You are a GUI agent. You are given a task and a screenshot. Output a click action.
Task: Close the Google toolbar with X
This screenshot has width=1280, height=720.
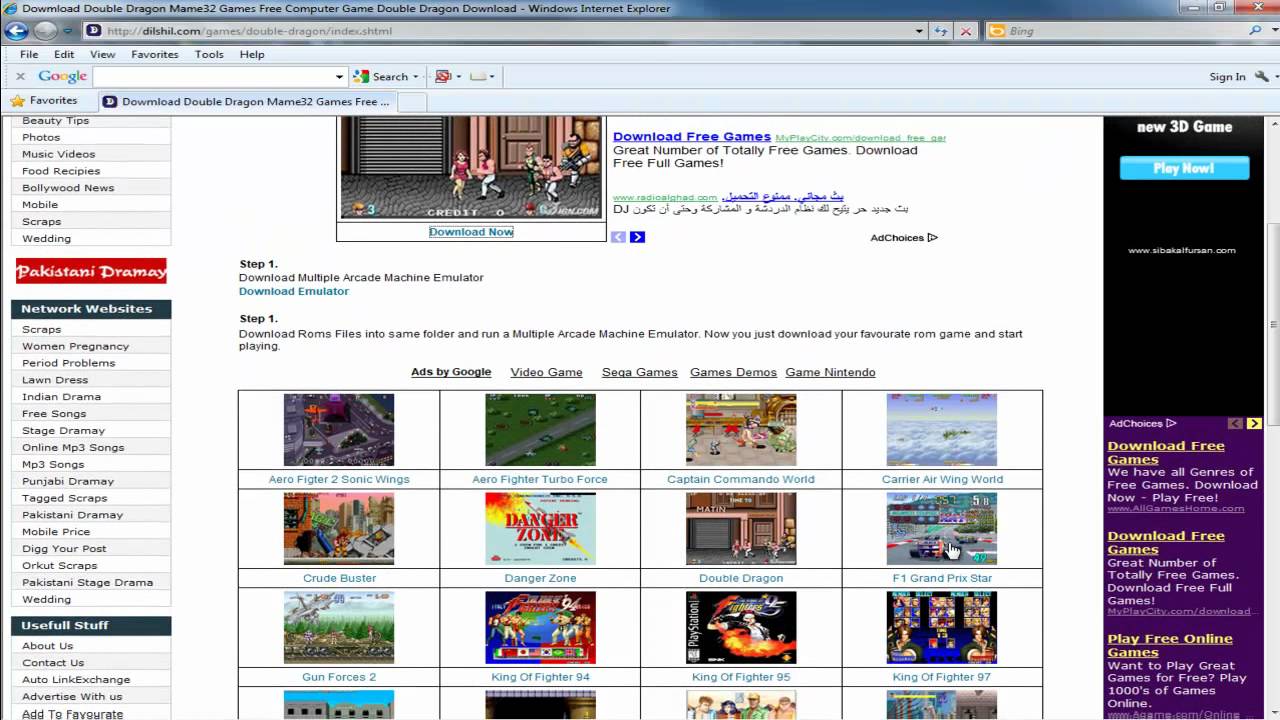(20, 76)
